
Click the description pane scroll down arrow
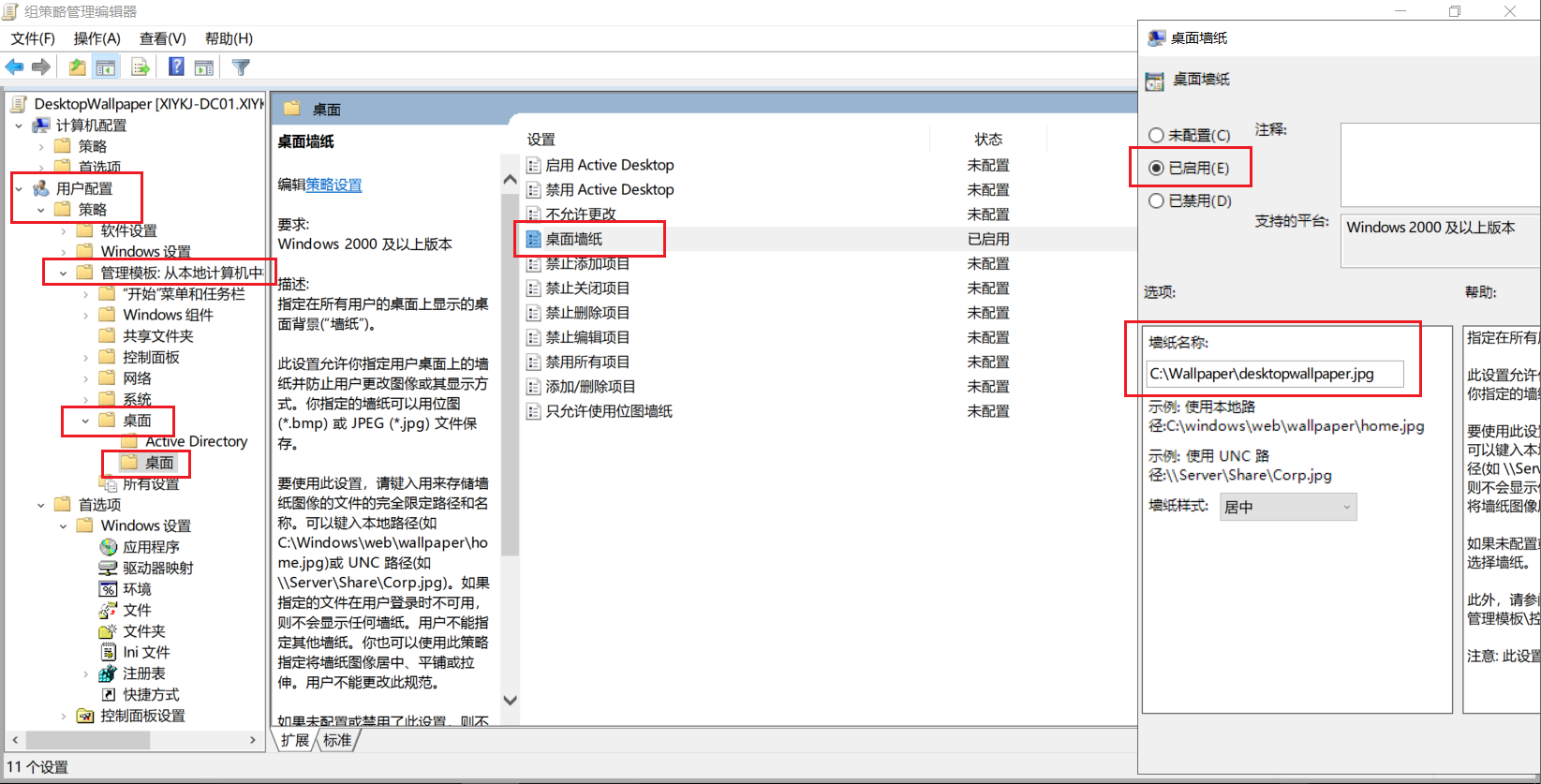tap(510, 700)
